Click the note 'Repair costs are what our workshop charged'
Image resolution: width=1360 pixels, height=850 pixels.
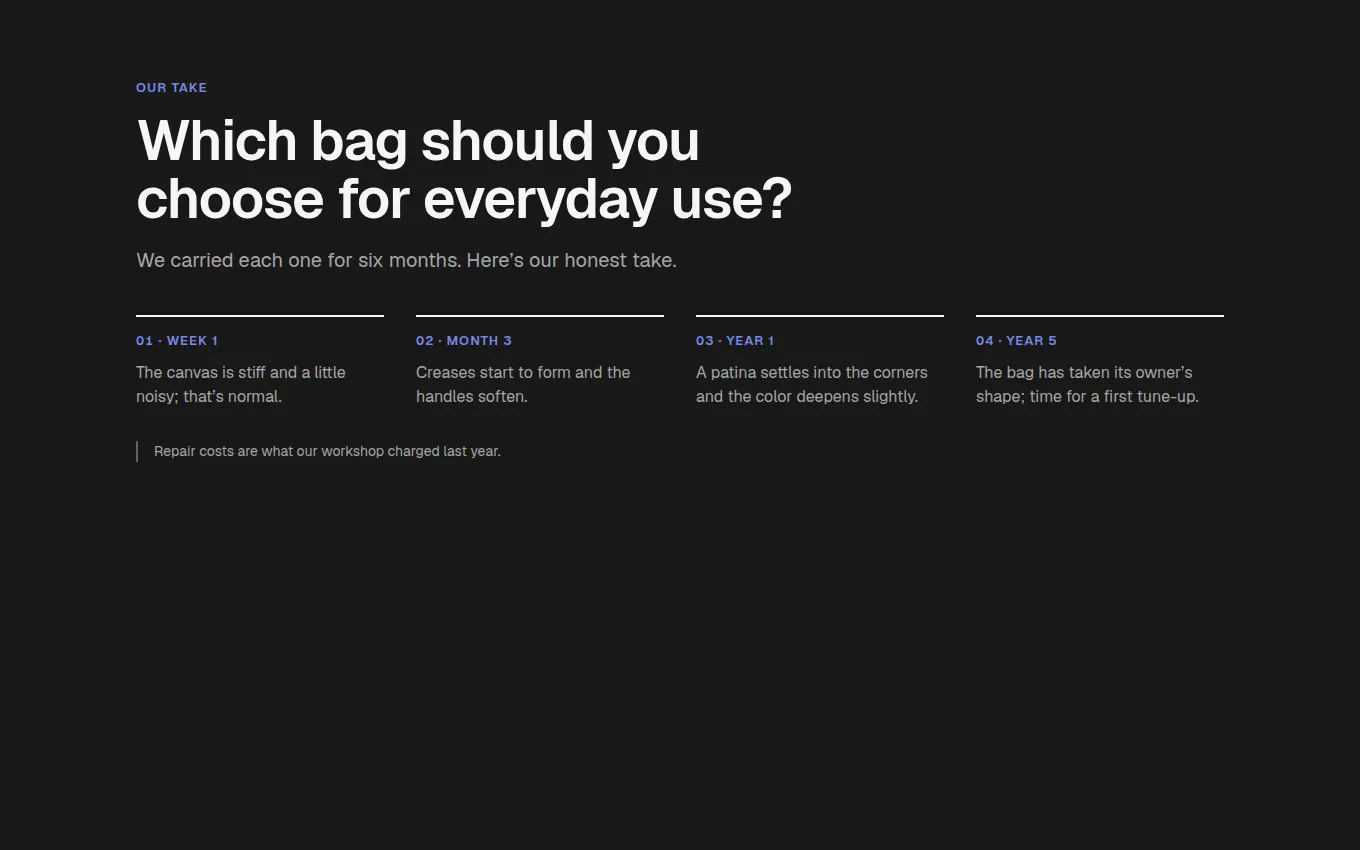coord(327,451)
